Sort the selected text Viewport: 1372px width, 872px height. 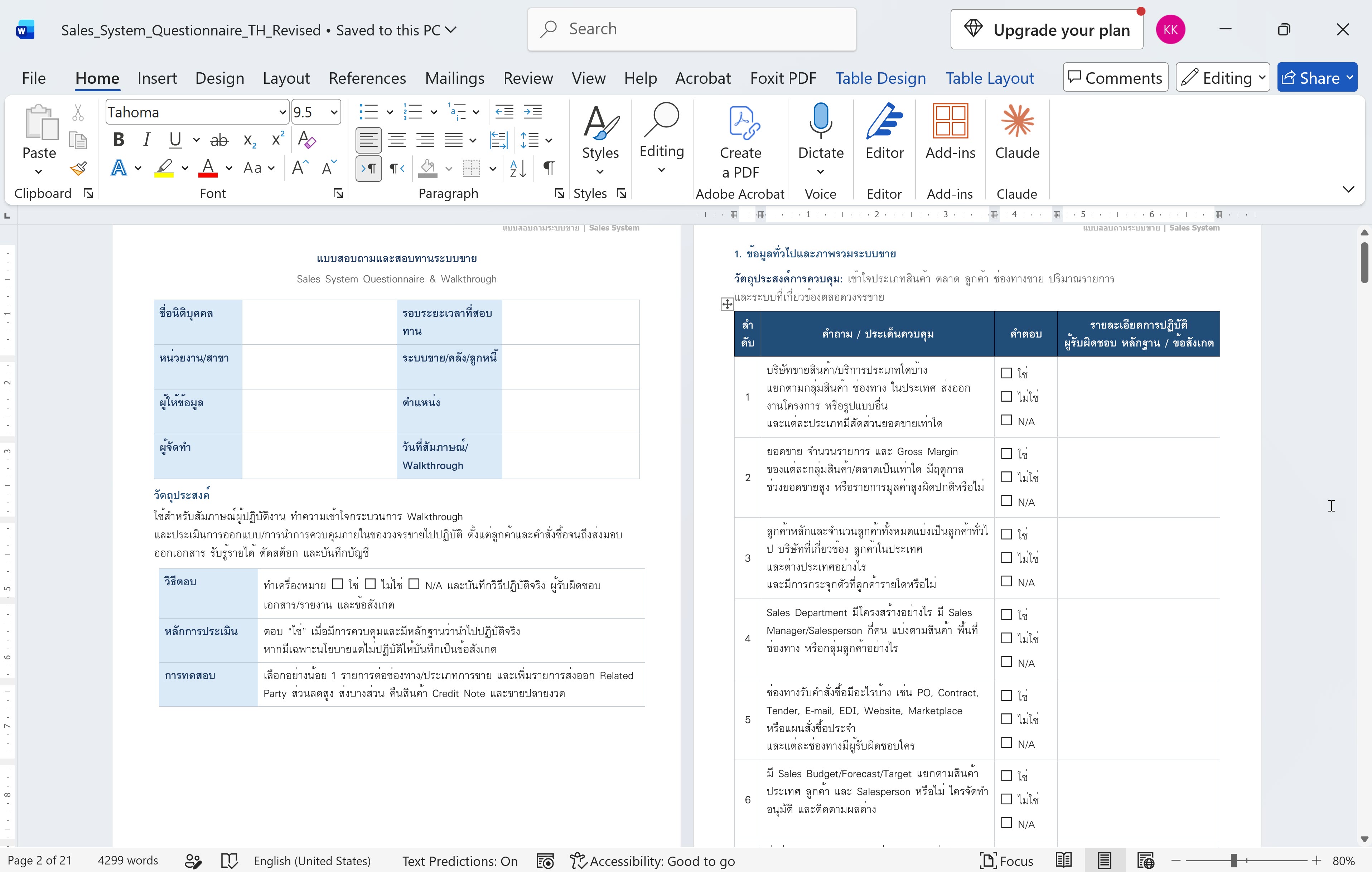click(518, 168)
